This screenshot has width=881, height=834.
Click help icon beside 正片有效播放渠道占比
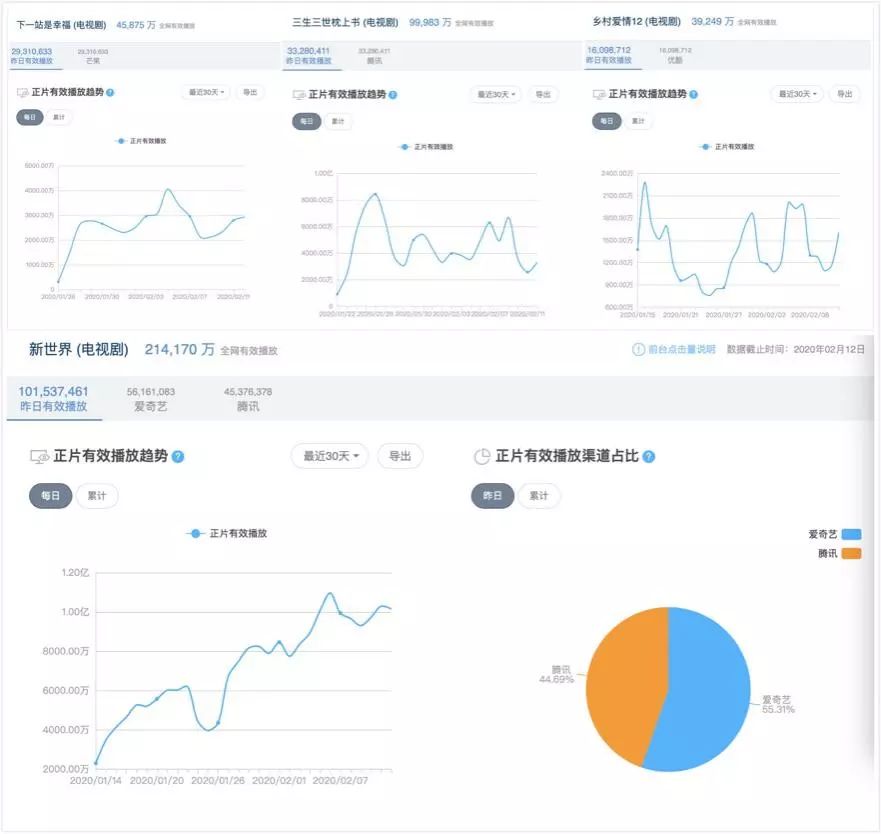coord(648,457)
